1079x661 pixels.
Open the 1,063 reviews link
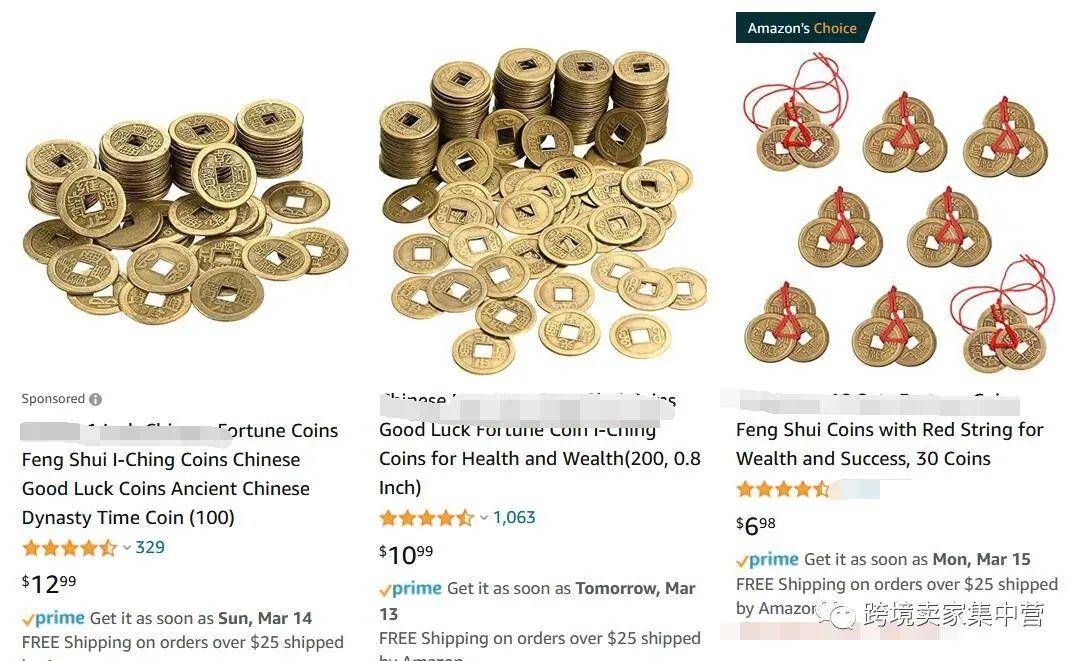pos(514,517)
